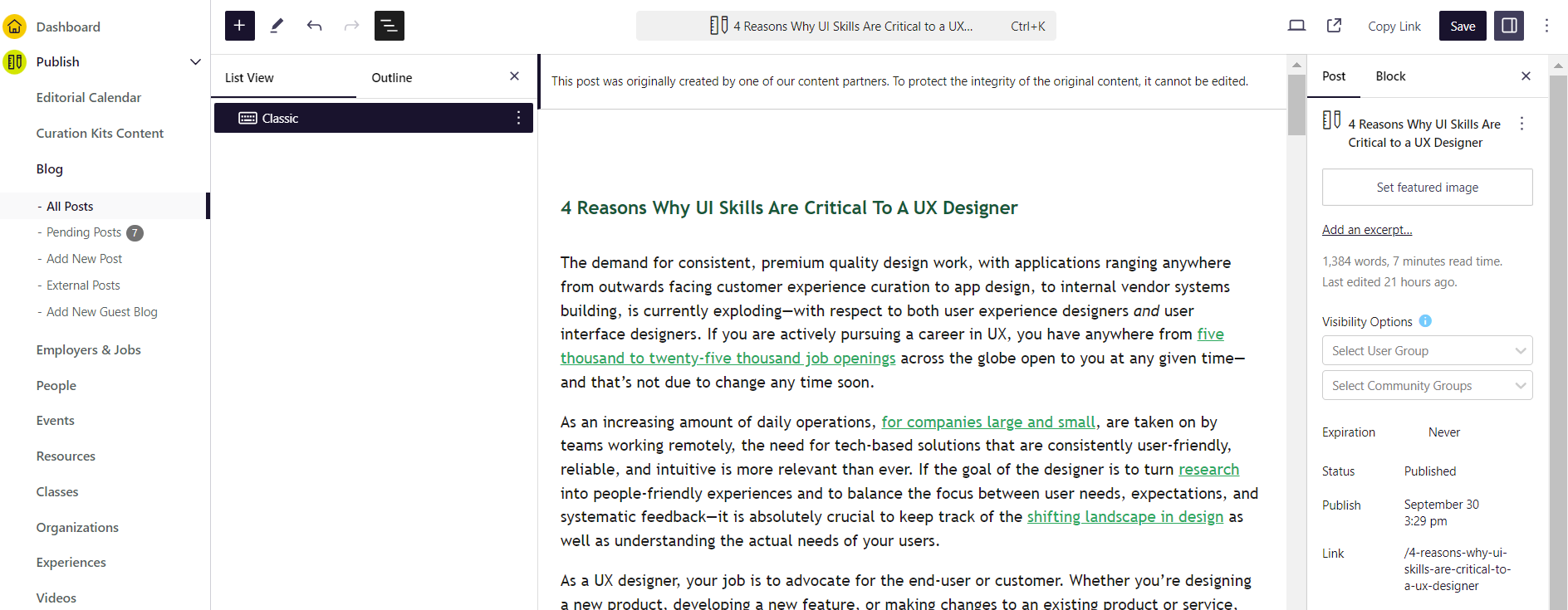Screen dimensions: 1568x610
Task: Open the desktop preview icon
Action: click(x=1296, y=26)
